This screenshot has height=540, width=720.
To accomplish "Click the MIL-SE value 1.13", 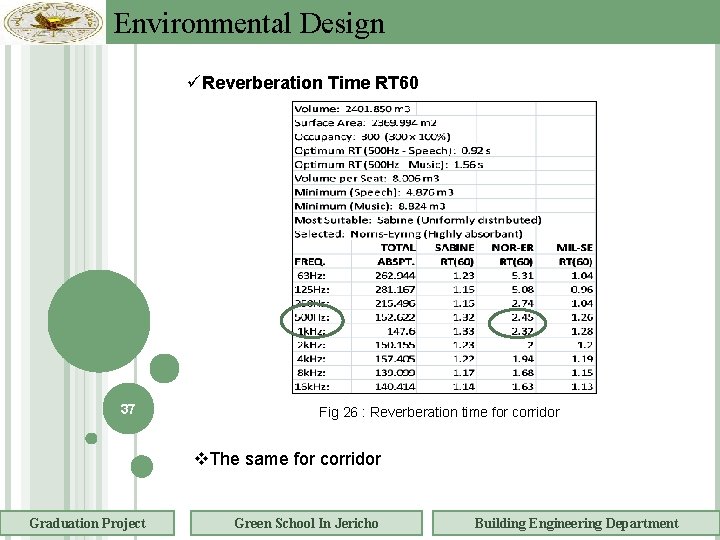I will pos(582,386).
